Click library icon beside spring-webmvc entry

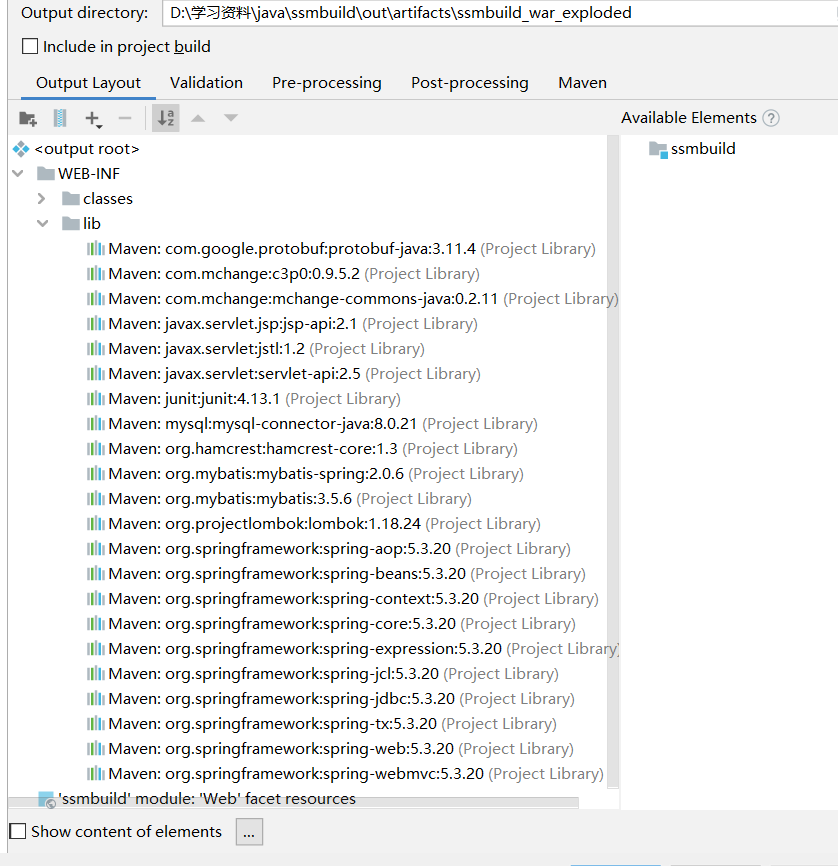pos(96,773)
